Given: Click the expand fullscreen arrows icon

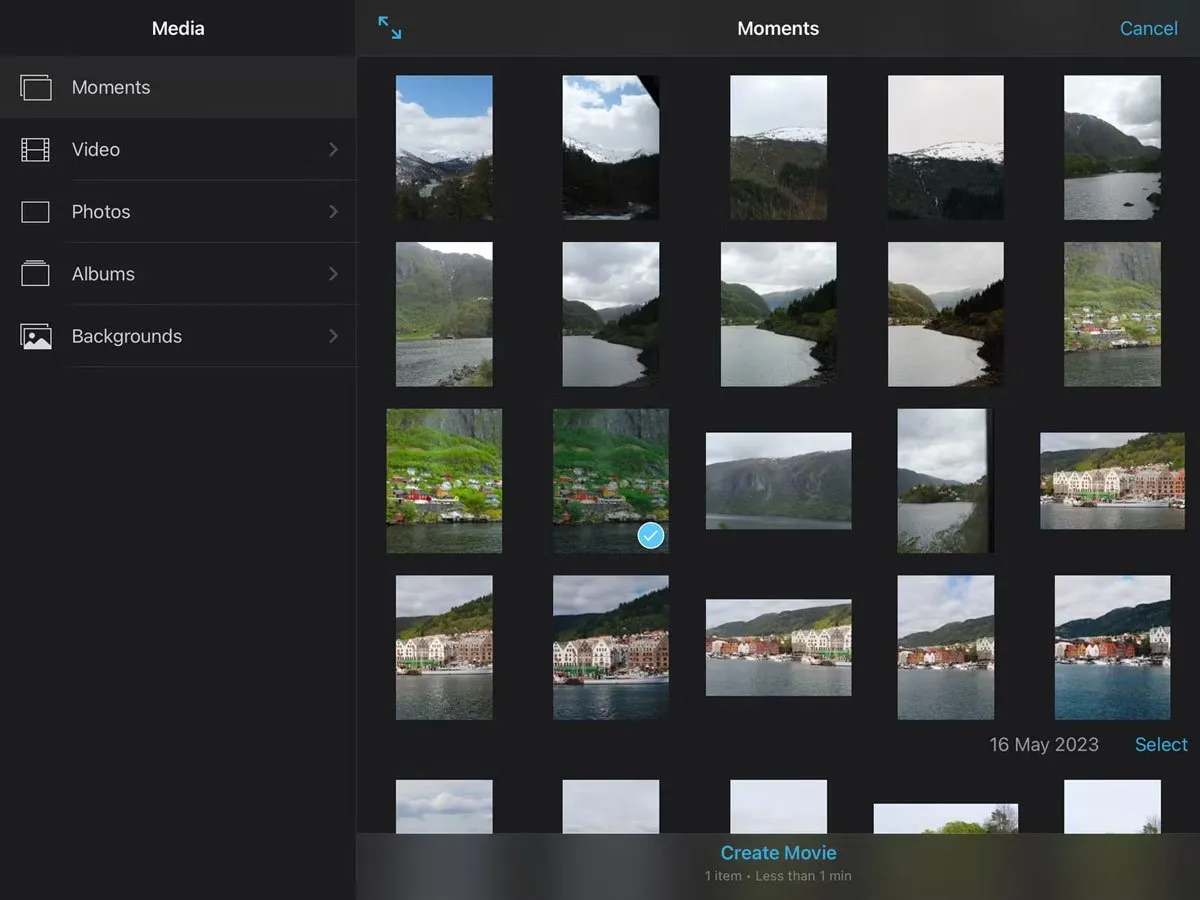Looking at the screenshot, I should [390, 28].
